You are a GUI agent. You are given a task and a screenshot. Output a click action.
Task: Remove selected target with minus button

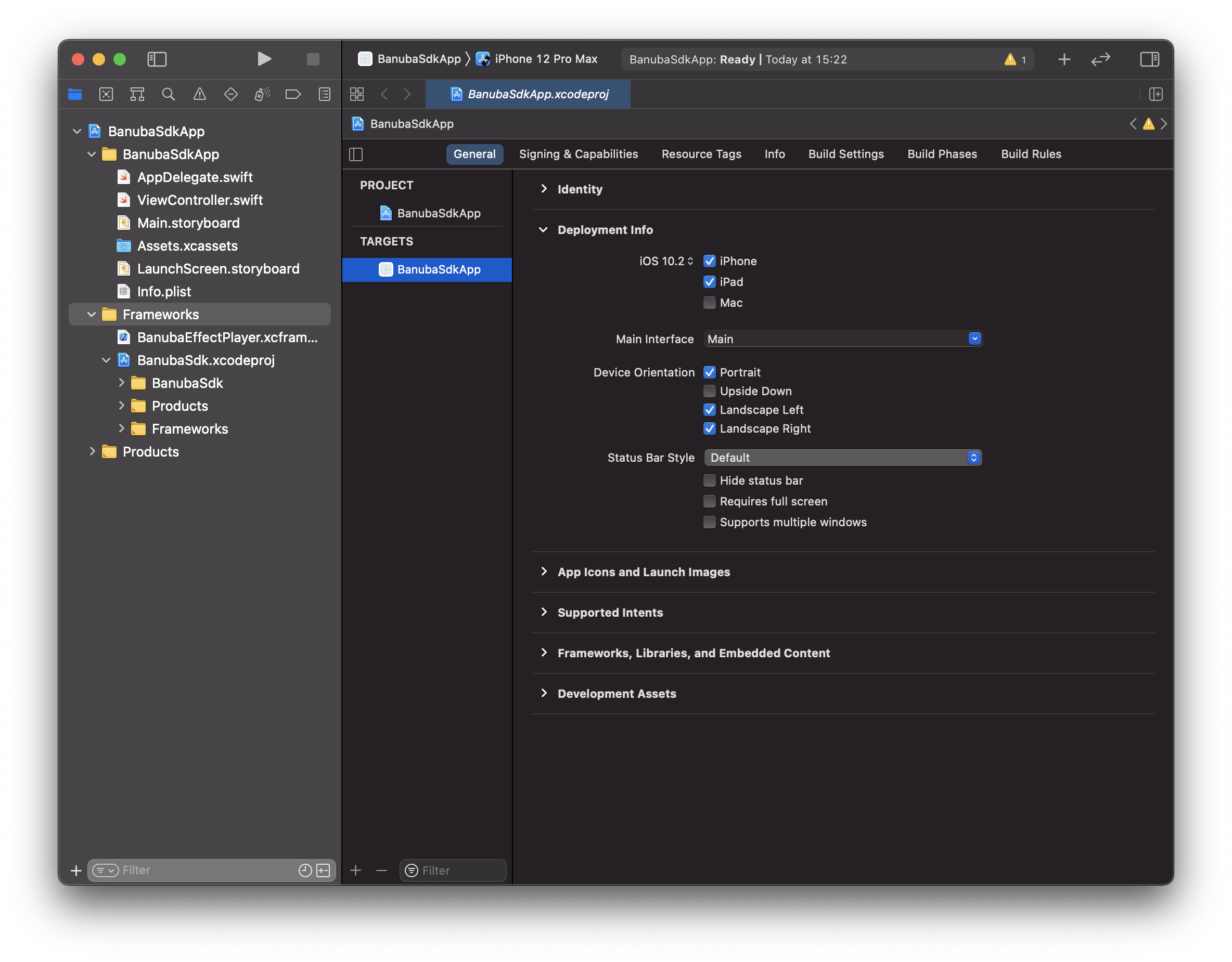381,870
